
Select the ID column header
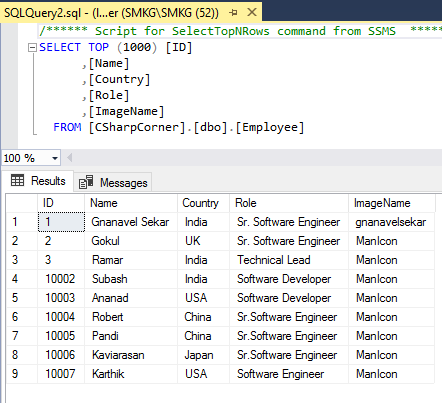[x=61, y=203]
